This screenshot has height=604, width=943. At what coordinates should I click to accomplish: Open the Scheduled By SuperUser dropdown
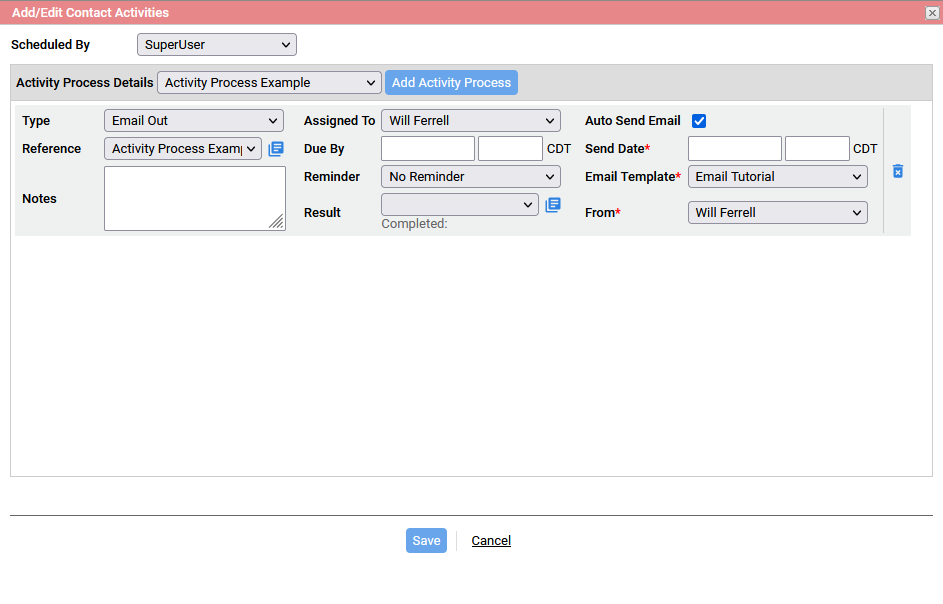tap(217, 45)
